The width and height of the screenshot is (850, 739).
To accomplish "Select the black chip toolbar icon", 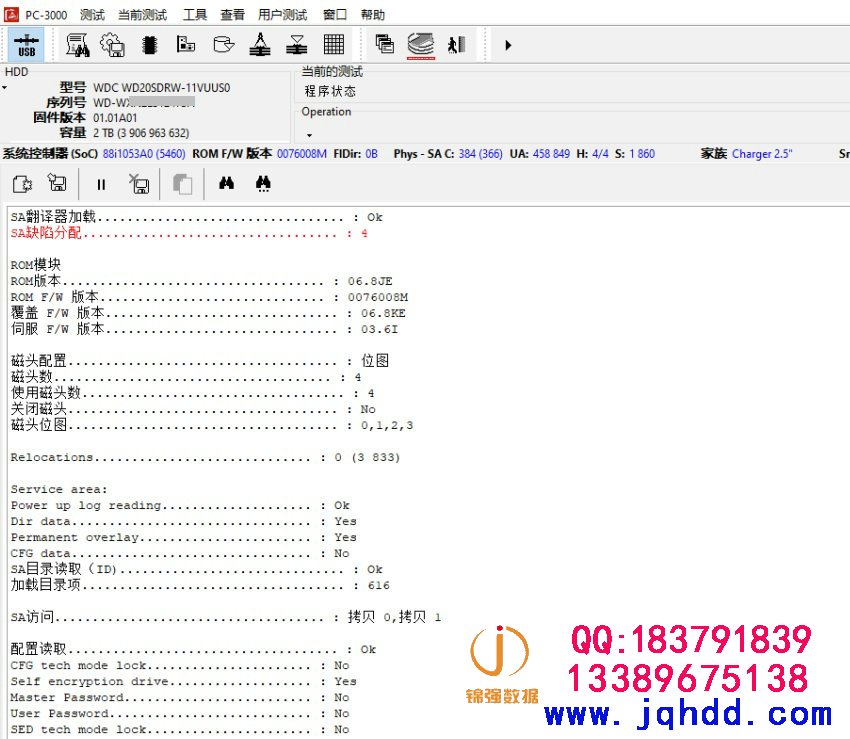I will click(150, 45).
